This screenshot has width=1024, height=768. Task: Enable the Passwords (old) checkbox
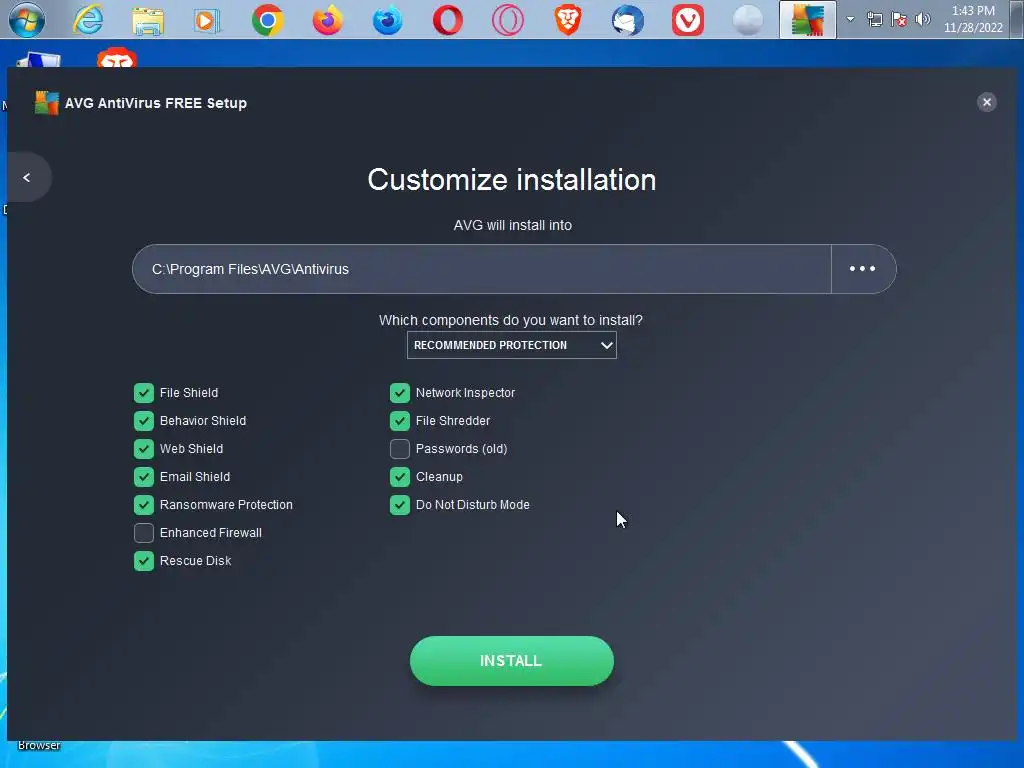tap(400, 449)
